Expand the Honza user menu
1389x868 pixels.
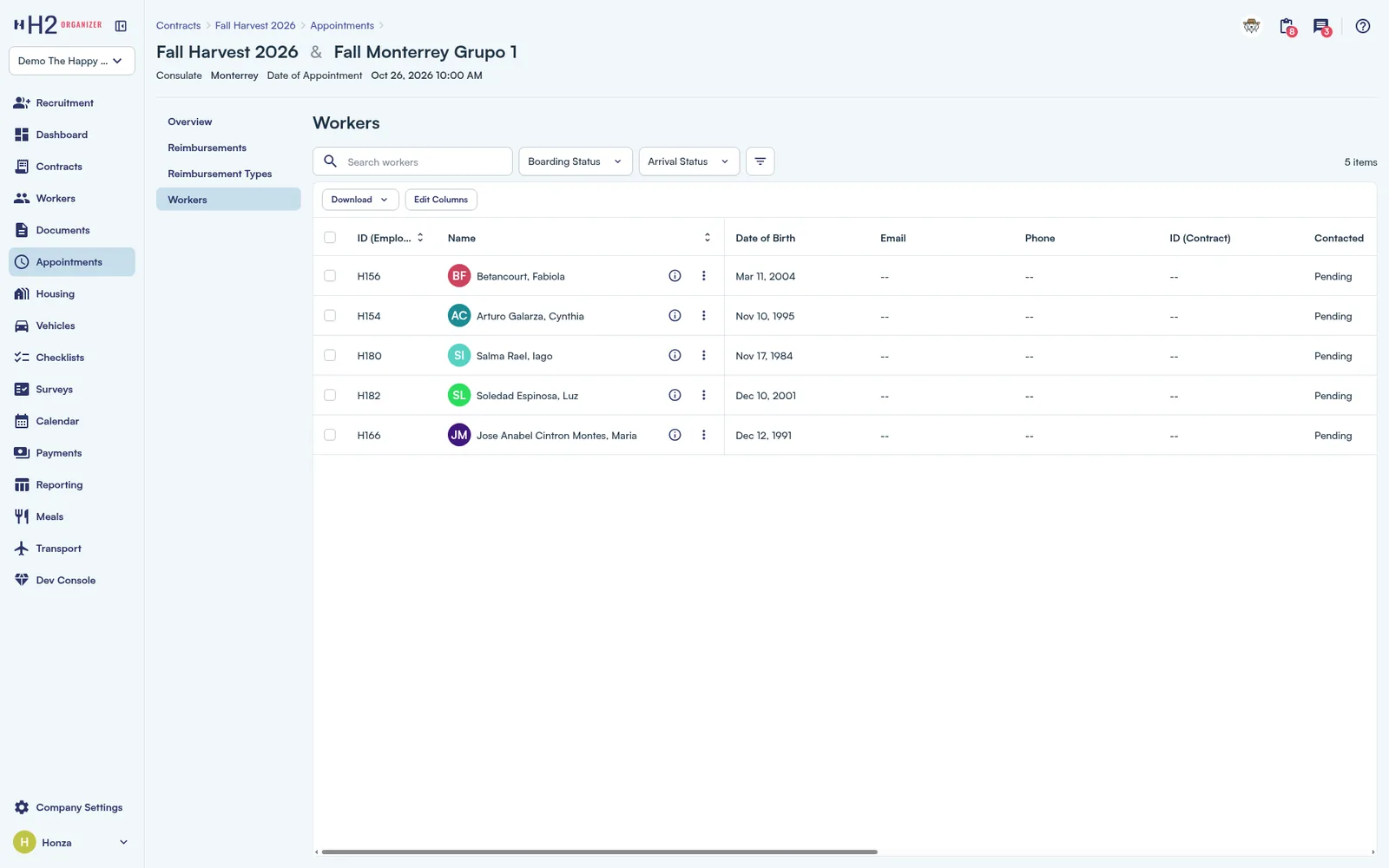click(72, 843)
